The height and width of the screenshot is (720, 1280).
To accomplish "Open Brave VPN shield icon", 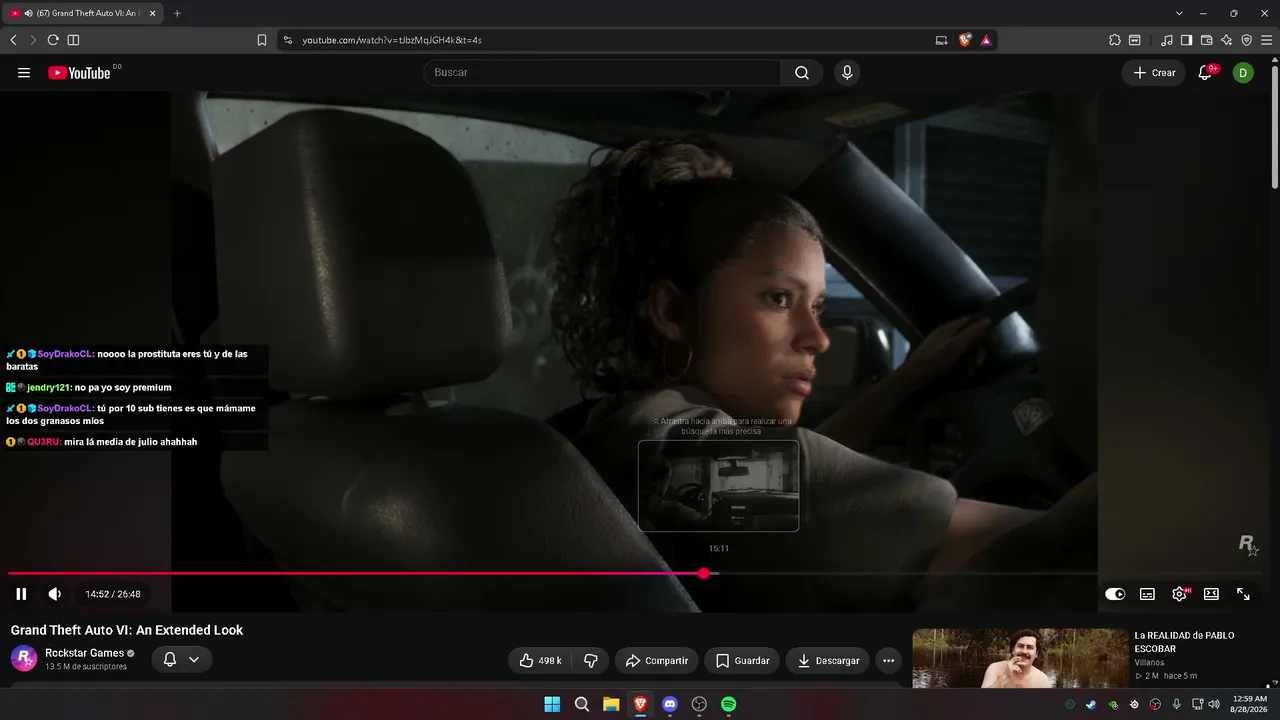I will (1247, 40).
